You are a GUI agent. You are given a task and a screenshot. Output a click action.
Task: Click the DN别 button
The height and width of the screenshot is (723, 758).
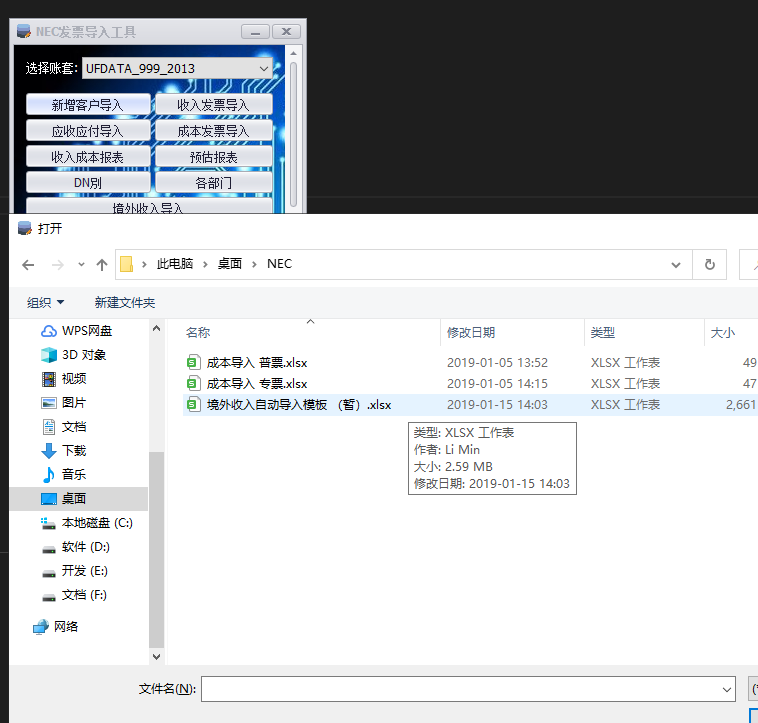(88, 183)
